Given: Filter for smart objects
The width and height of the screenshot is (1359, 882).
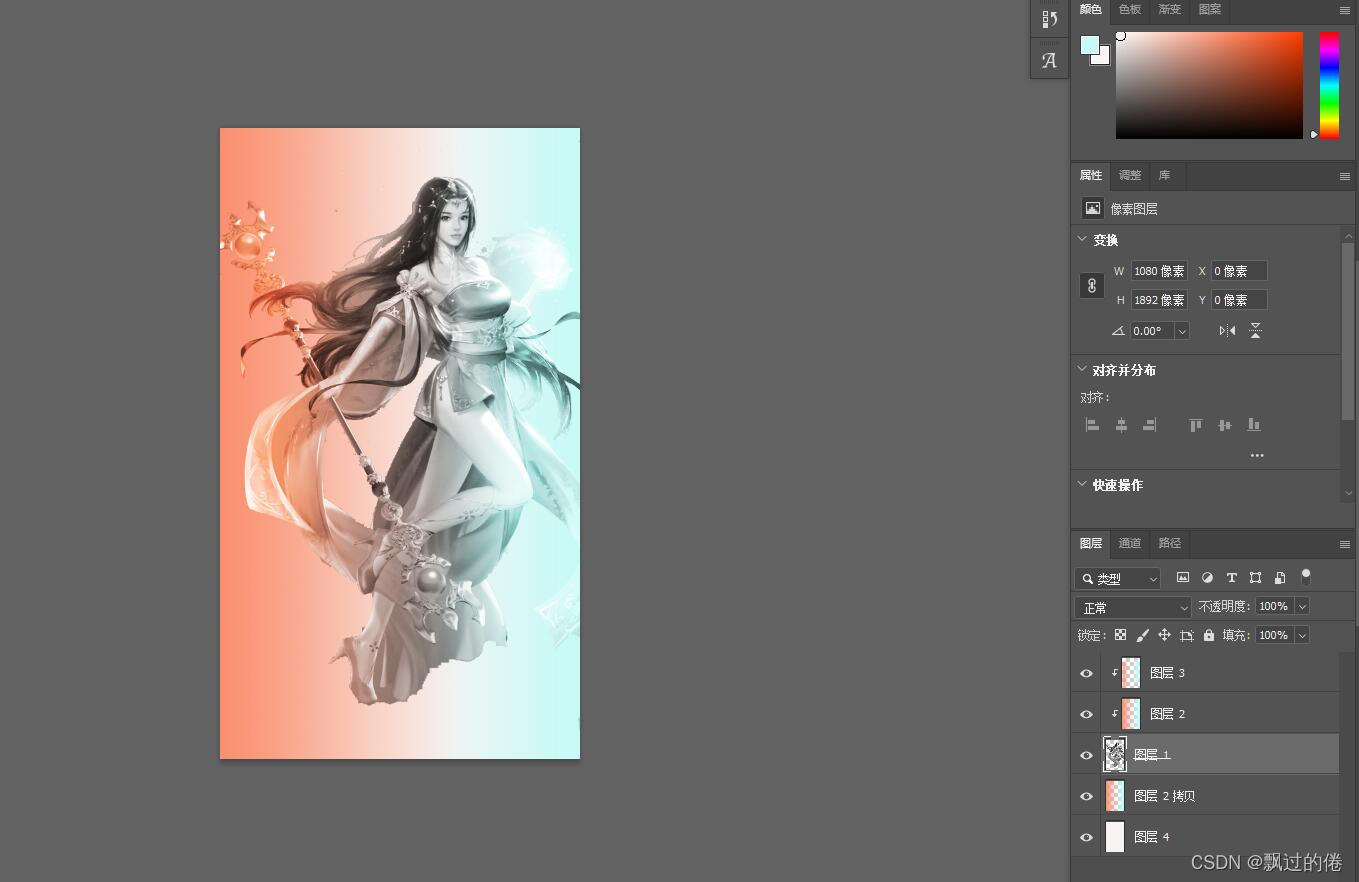Looking at the screenshot, I should click(1280, 578).
